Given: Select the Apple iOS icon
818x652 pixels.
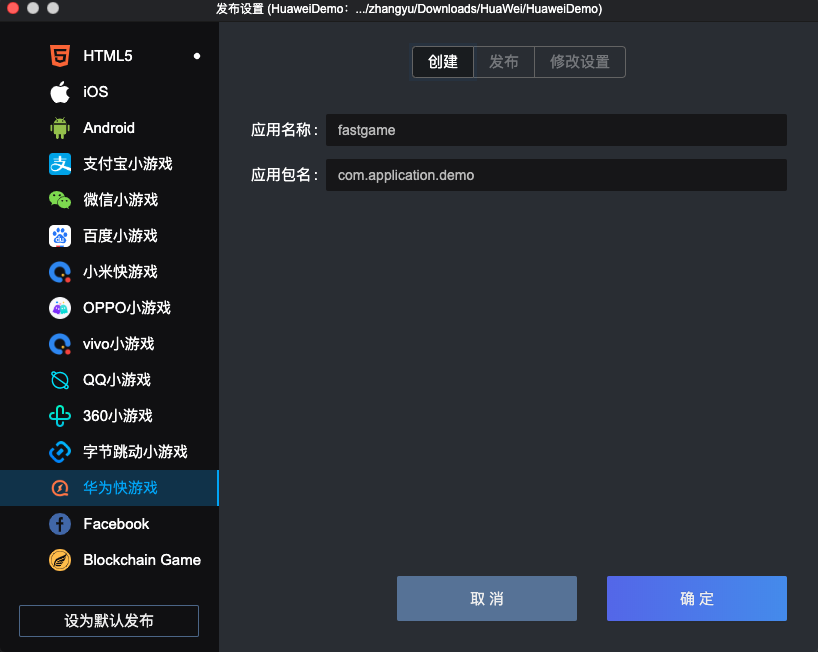Looking at the screenshot, I should 60,92.
